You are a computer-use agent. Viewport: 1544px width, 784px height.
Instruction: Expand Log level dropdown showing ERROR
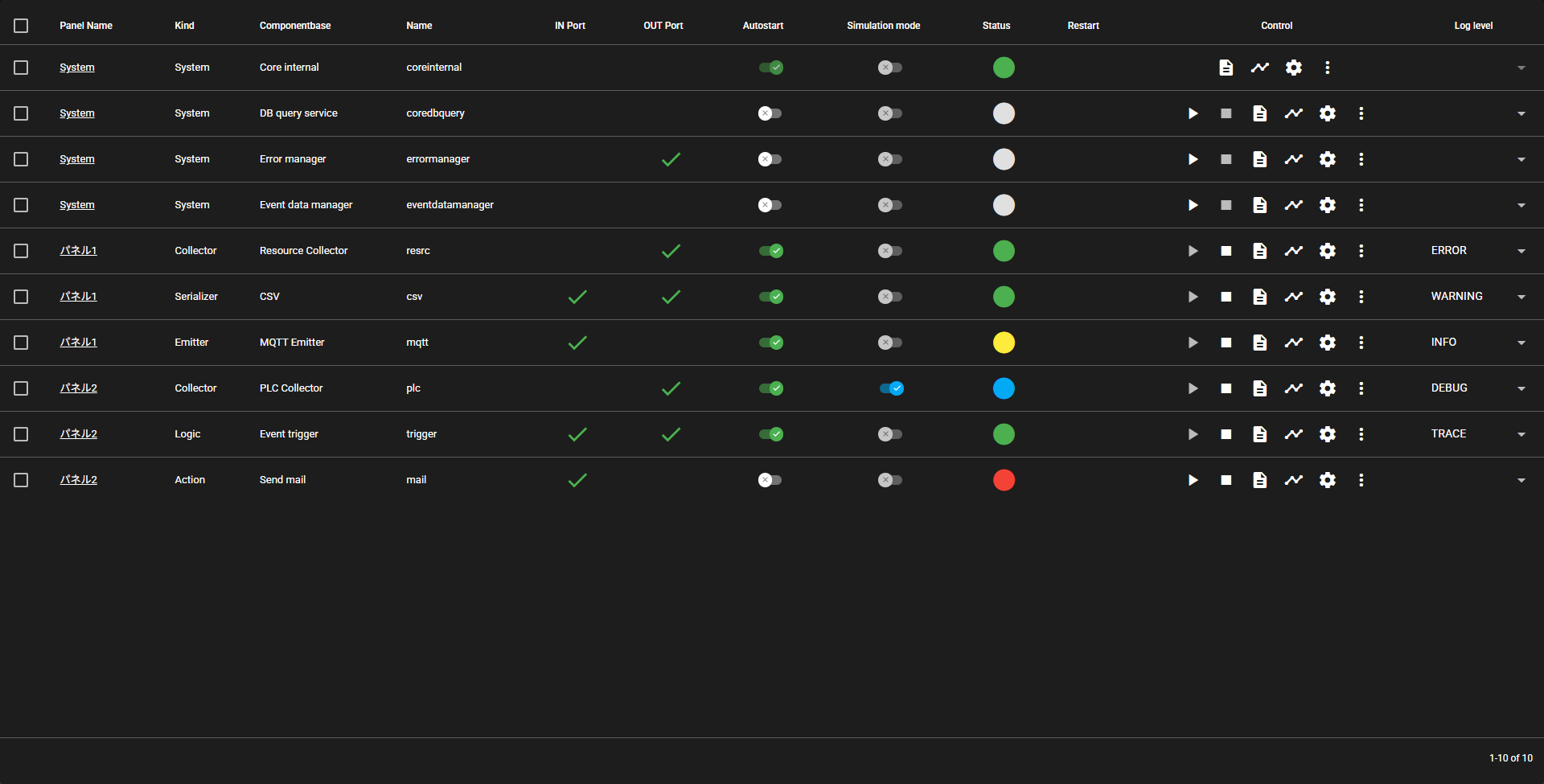point(1521,251)
